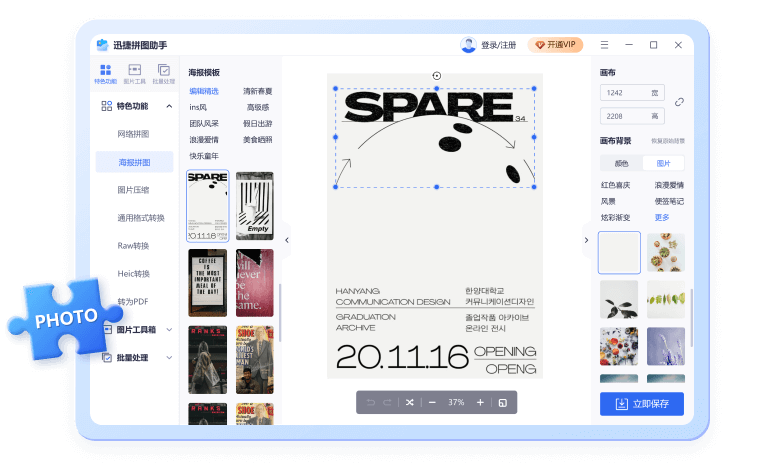Expand the 图片工具箱 section chevron
The image size is (757, 469).
(x=169, y=329)
